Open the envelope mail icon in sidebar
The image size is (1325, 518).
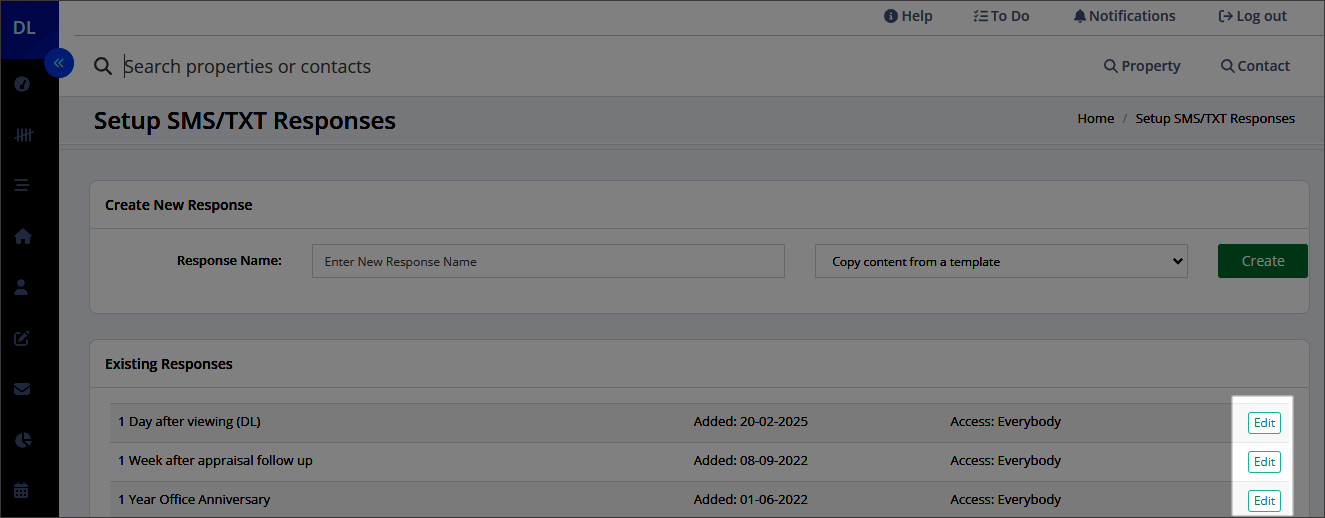click(x=22, y=389)
